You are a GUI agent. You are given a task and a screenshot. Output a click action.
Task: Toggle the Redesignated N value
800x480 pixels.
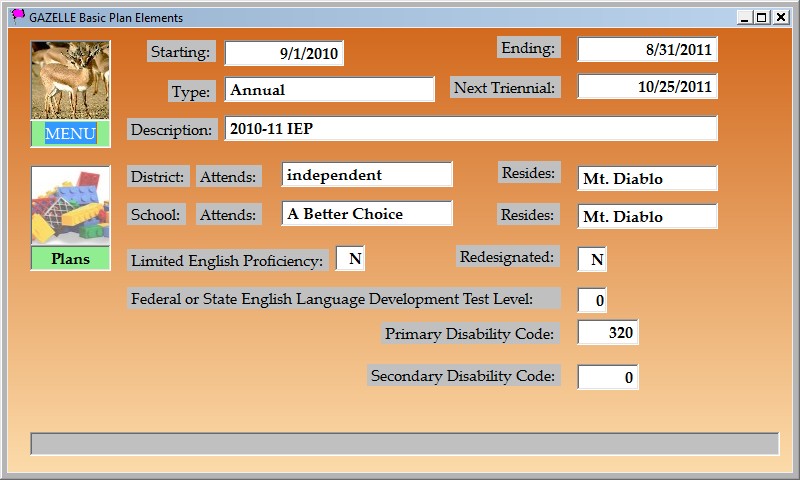pos(592,260)
